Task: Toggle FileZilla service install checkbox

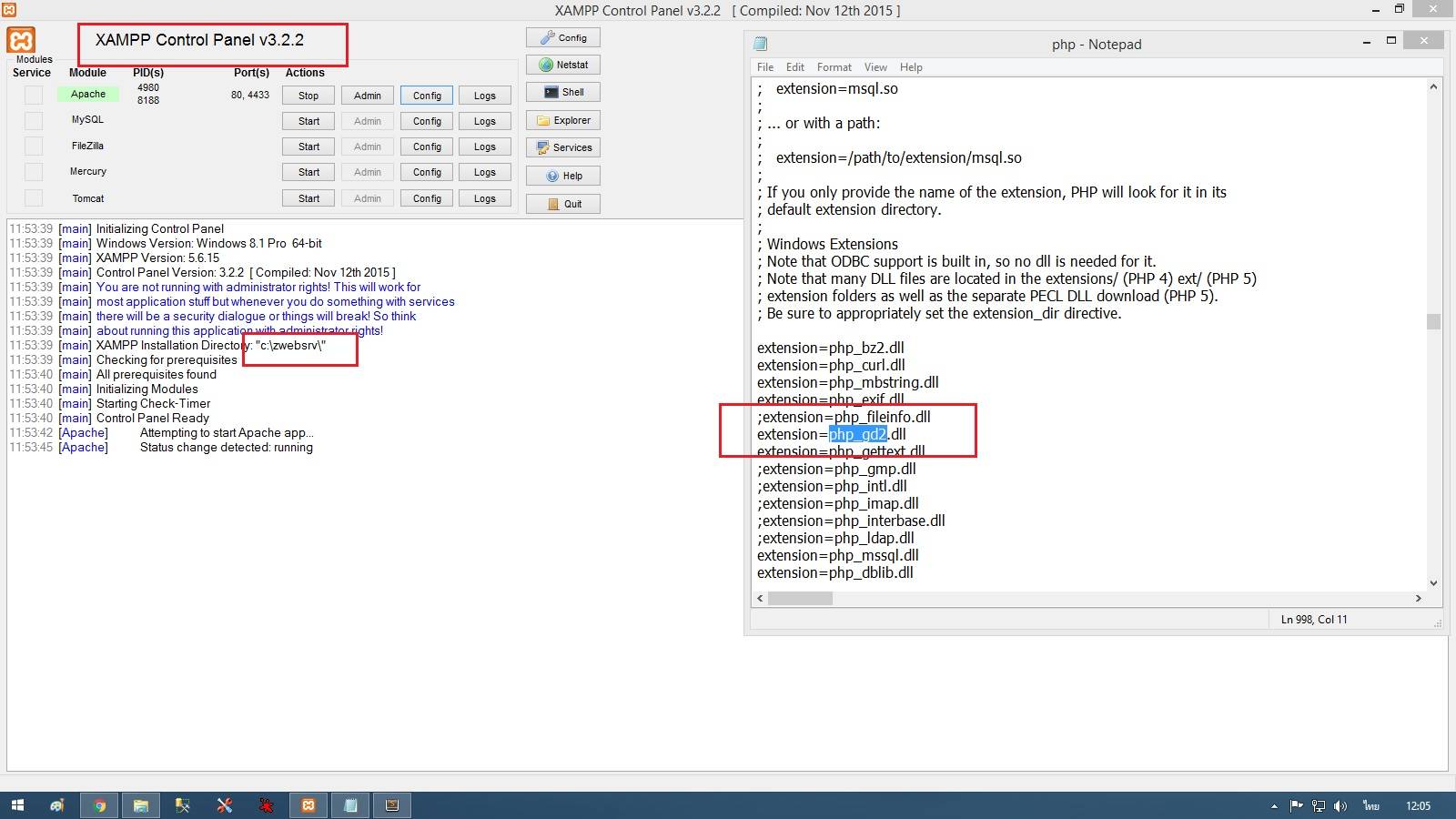Action: 34,146
